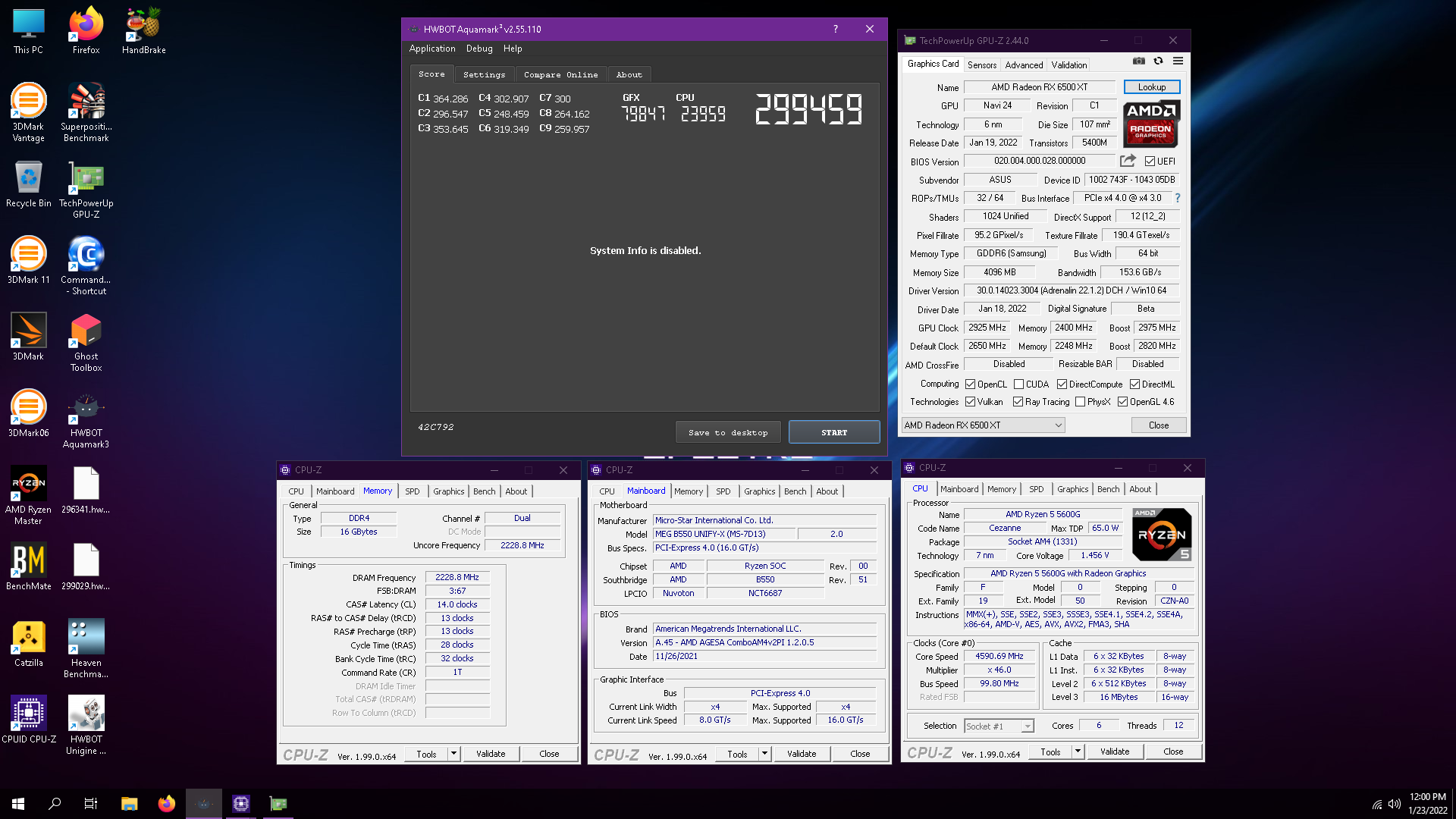Screen dimensions: 1456x819
Task: Toggle DirectCompute checkbox in GPU-Z
Action: pyautogui.click(x=1062, y=384)
